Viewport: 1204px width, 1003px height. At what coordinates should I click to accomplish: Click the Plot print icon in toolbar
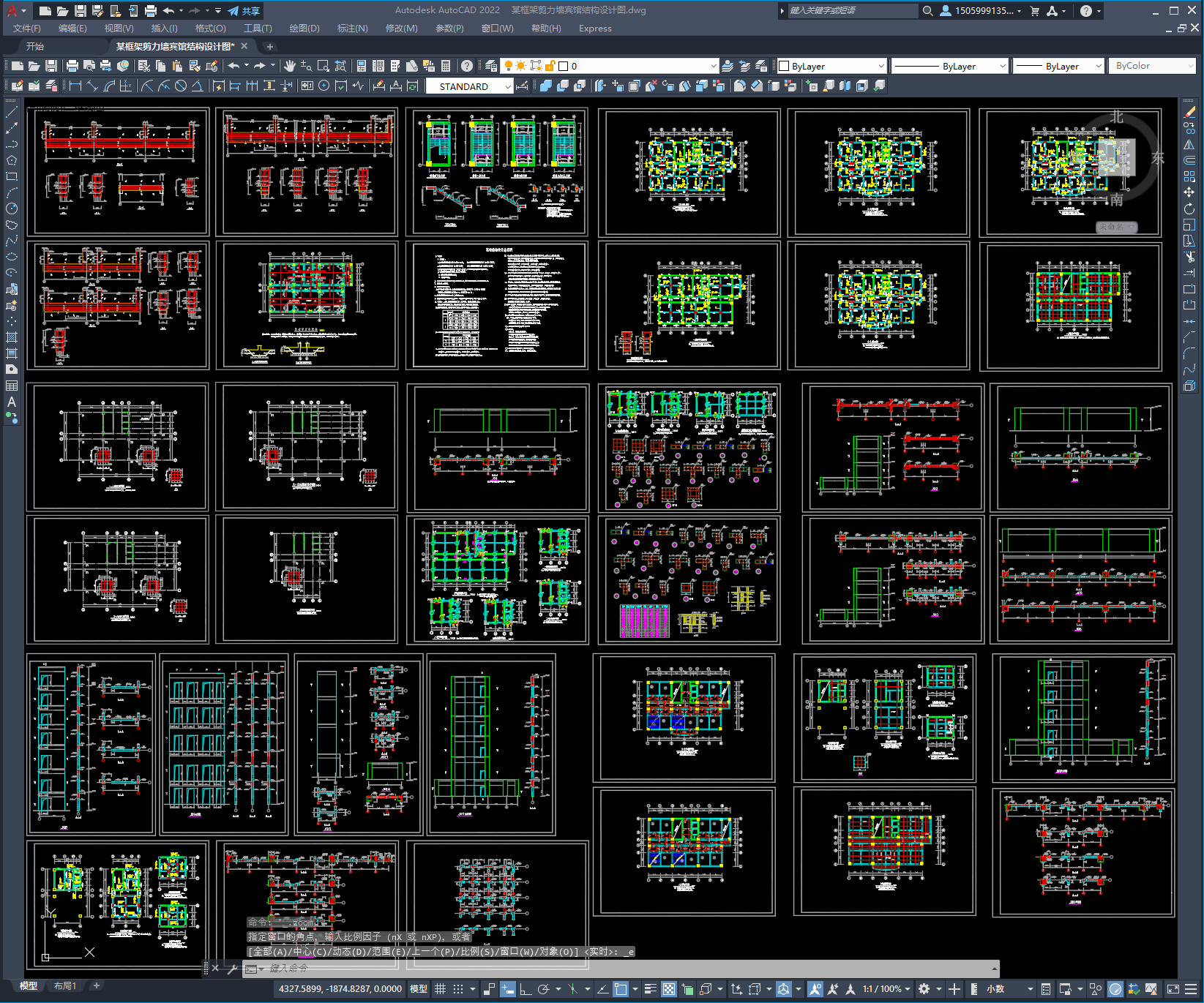click(x=72, y=66)
